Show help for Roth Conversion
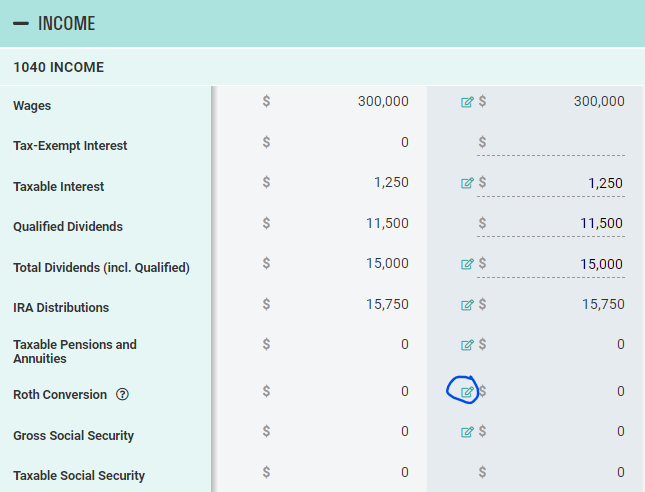This screenshot has height=492, width=645. point(123,395)
